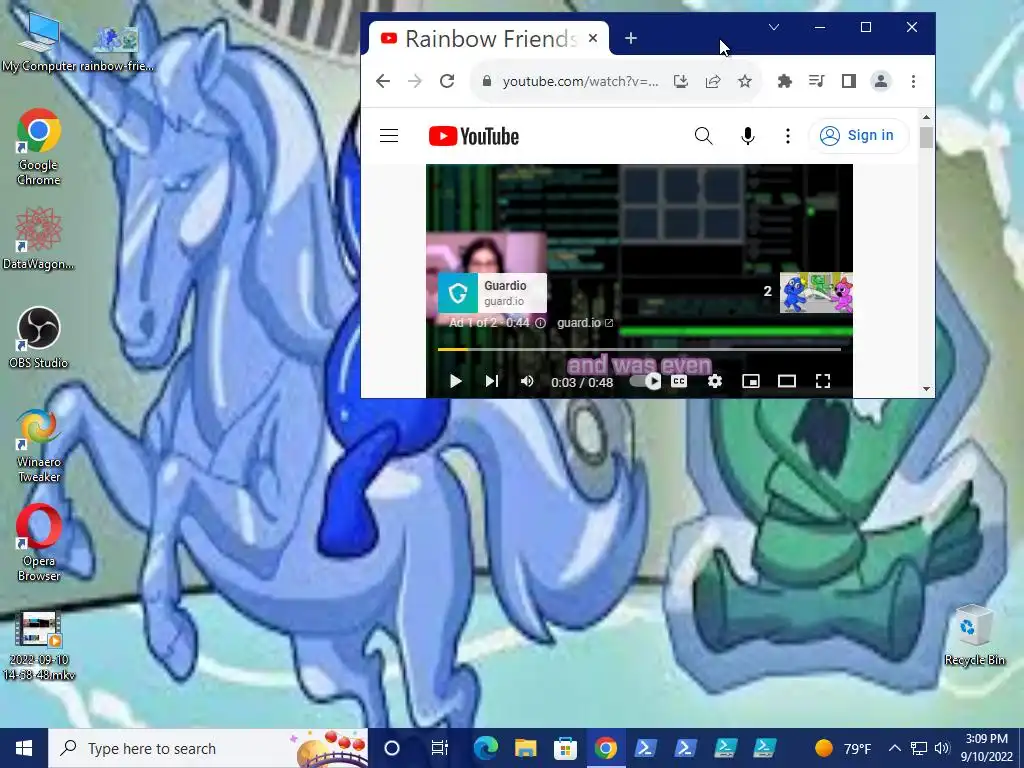Select the Winaero Tweaker desktop shortcut
This screenshot has height=768, width=1024.
39,447
